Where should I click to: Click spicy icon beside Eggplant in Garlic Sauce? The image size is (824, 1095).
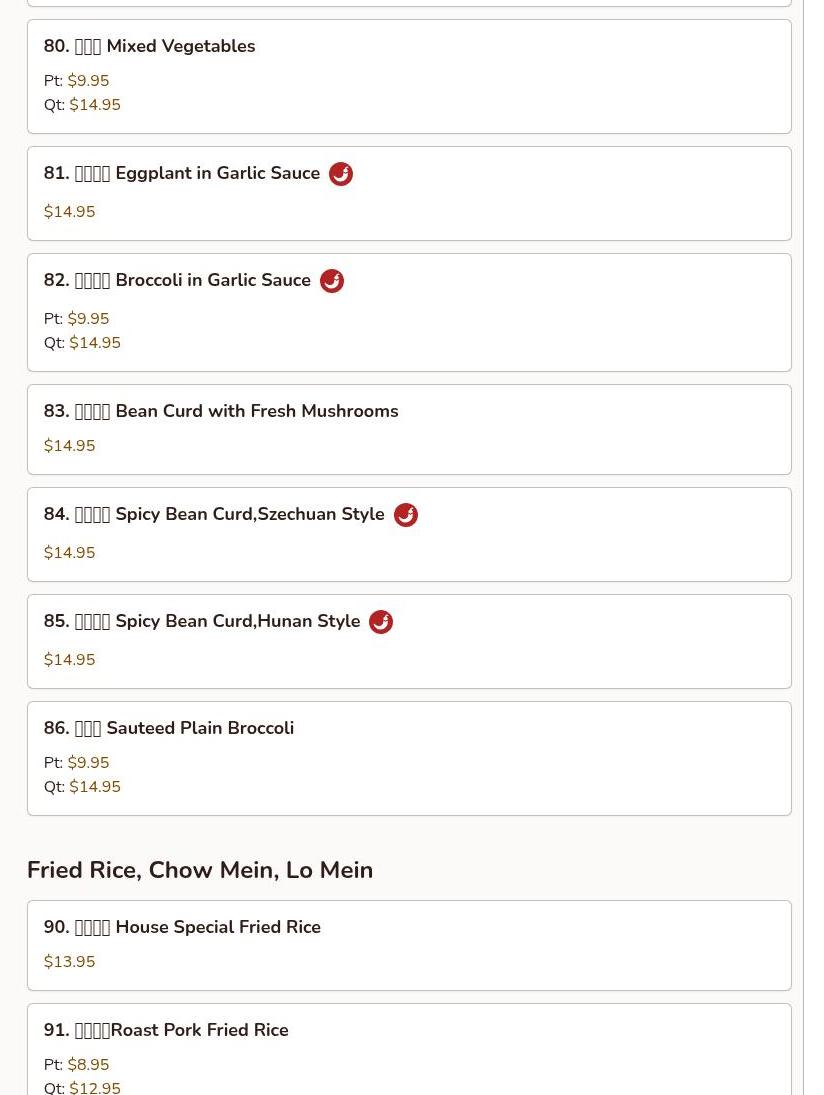click(341, 174)
